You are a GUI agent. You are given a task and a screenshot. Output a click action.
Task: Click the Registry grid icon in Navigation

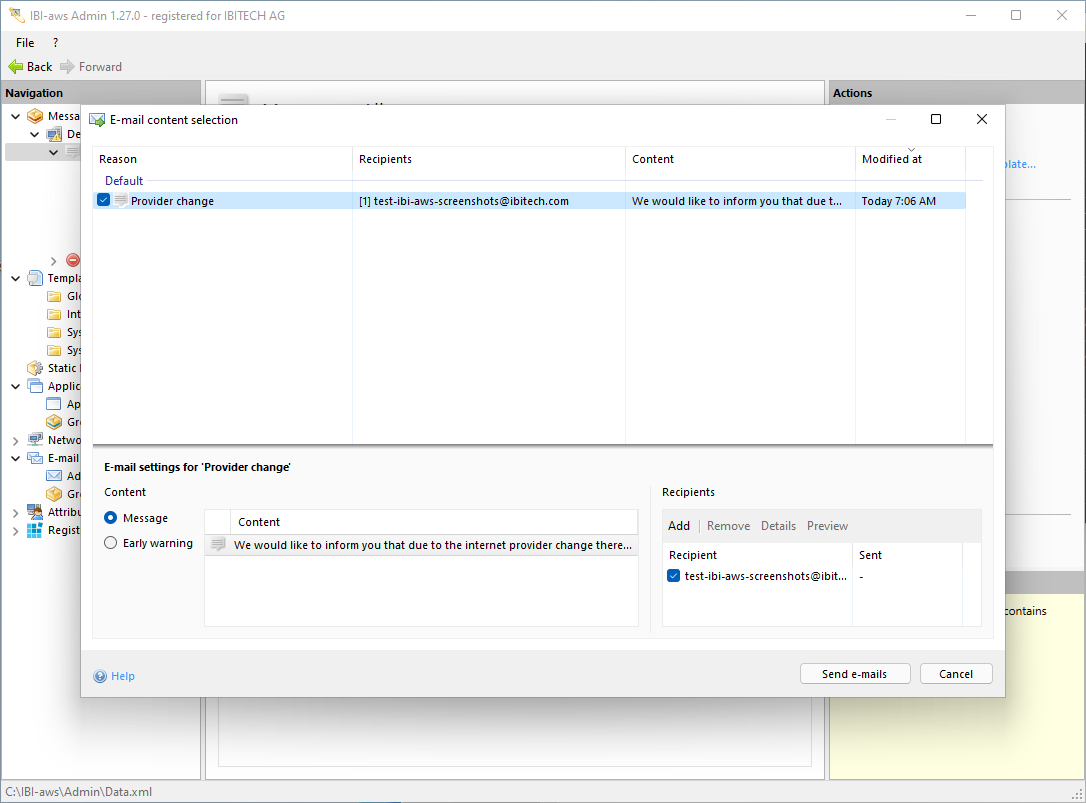[x=35, y=530]
